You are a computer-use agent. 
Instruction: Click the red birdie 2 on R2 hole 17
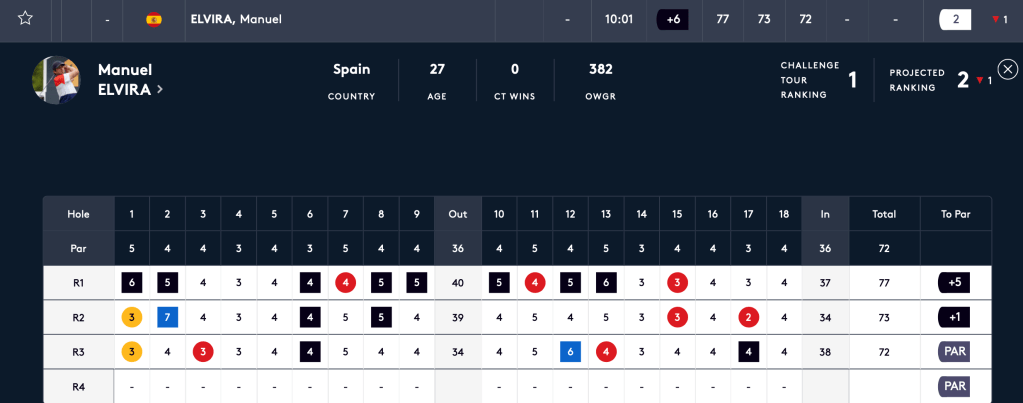(x=748, y=317)
